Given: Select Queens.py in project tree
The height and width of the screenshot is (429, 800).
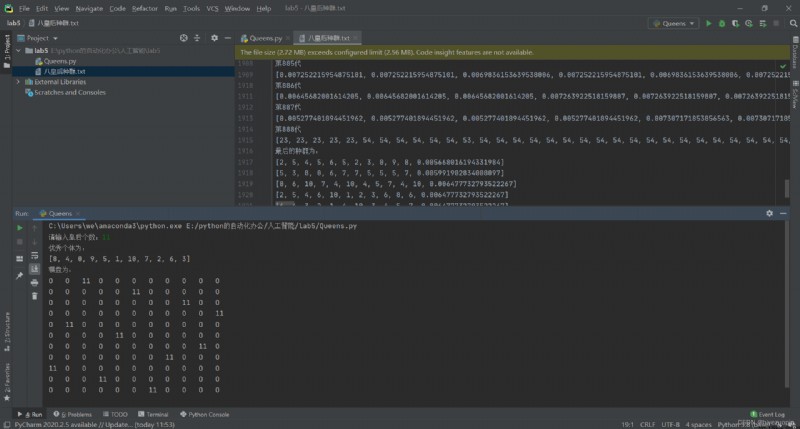Looking at the screenshot, I should click(x=55, y=61).
